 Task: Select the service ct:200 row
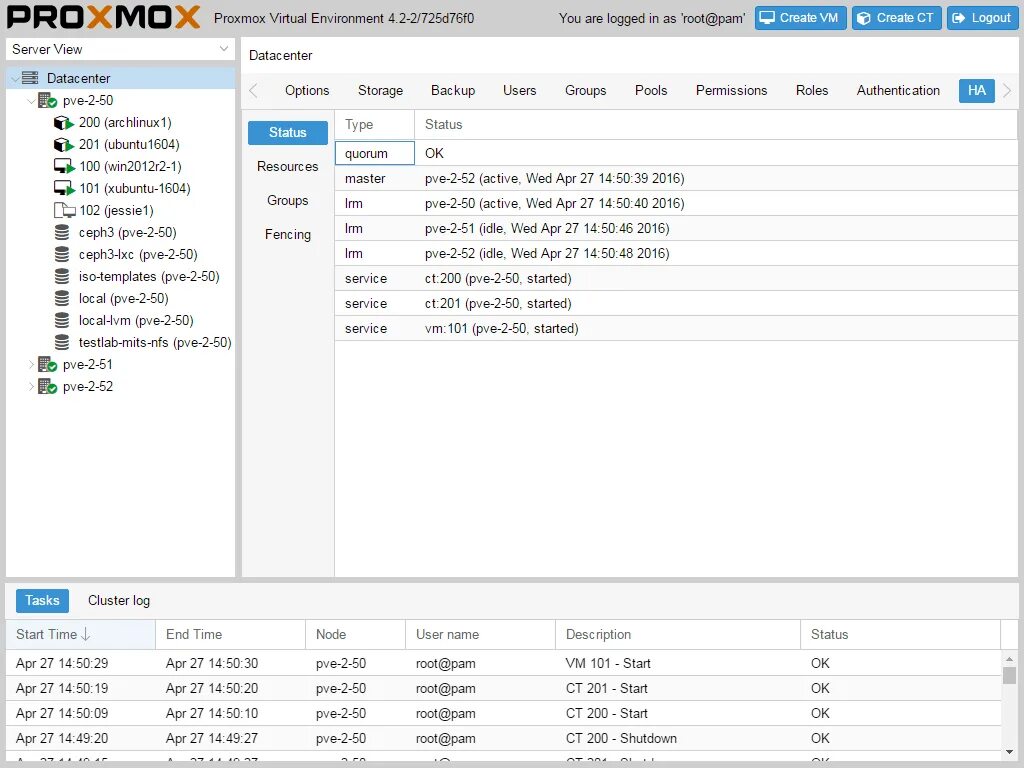pyautogui.click(x=676, y=279)
